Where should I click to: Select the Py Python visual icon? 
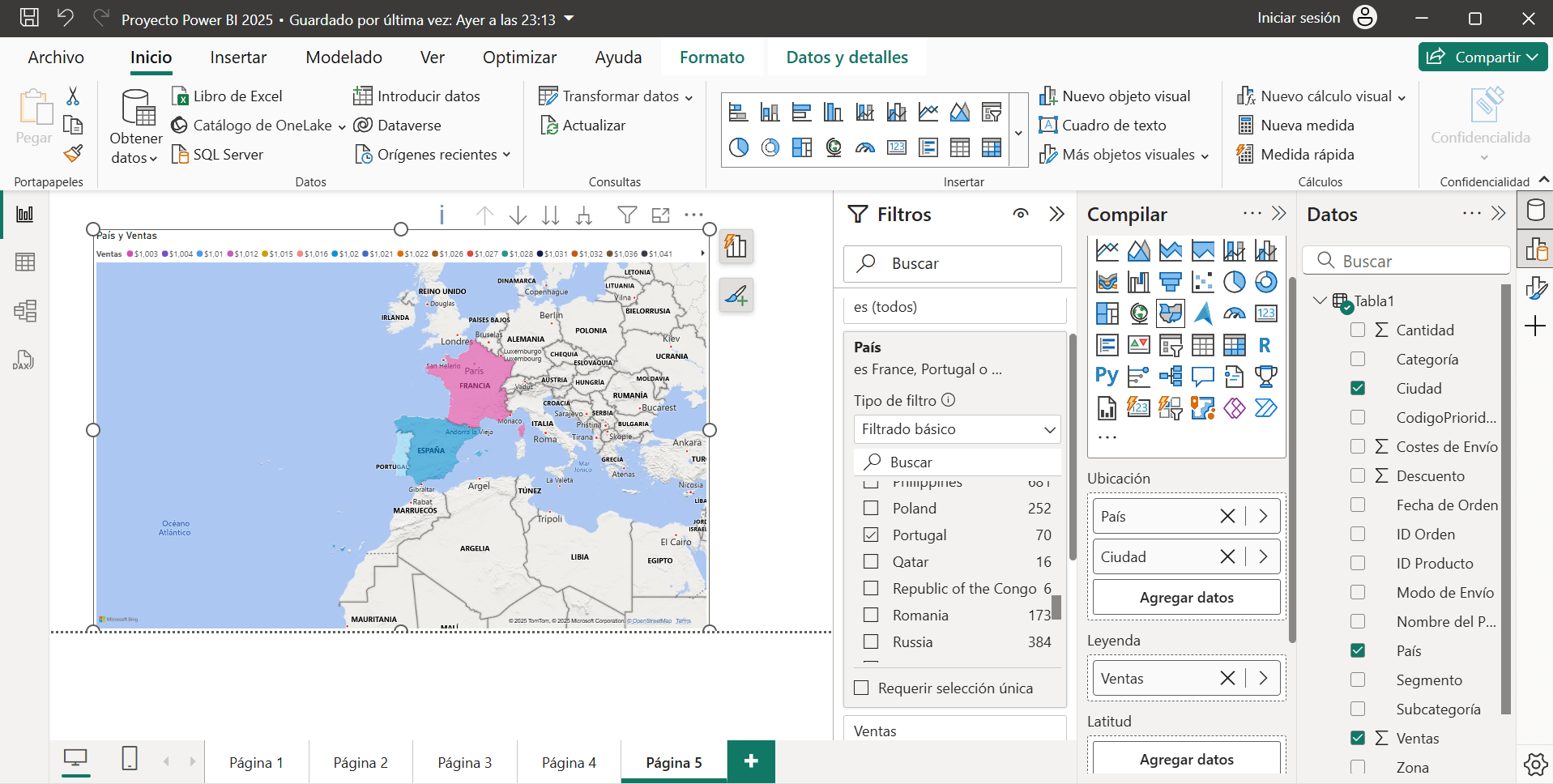coord(1107,377)
